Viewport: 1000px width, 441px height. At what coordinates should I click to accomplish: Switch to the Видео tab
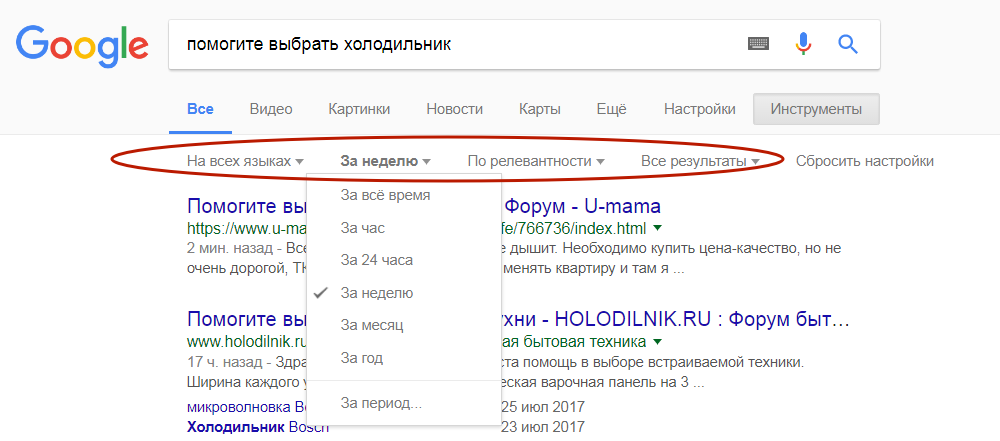click(x=271, y=109)
